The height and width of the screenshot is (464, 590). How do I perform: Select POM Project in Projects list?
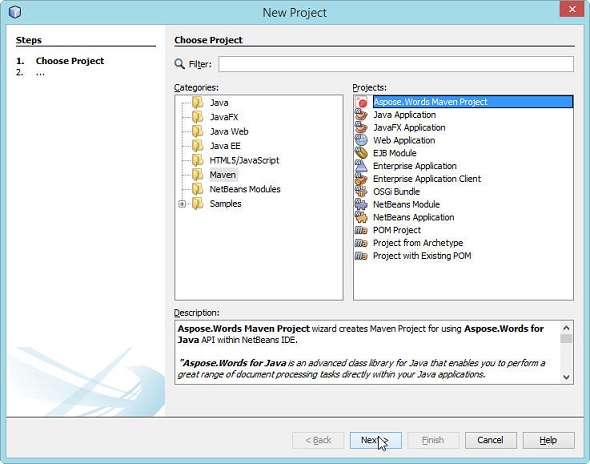[x=397, y=230]
